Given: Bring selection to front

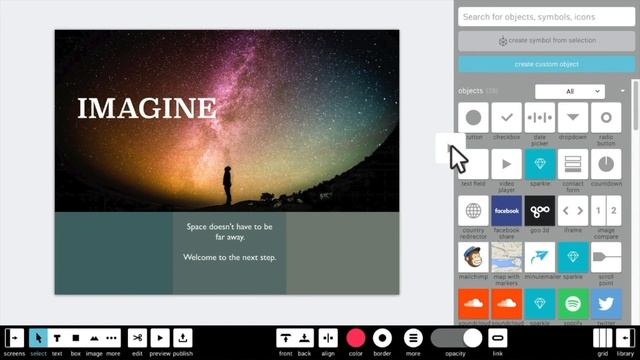Looking at the screenshot, I should (286, 338).
